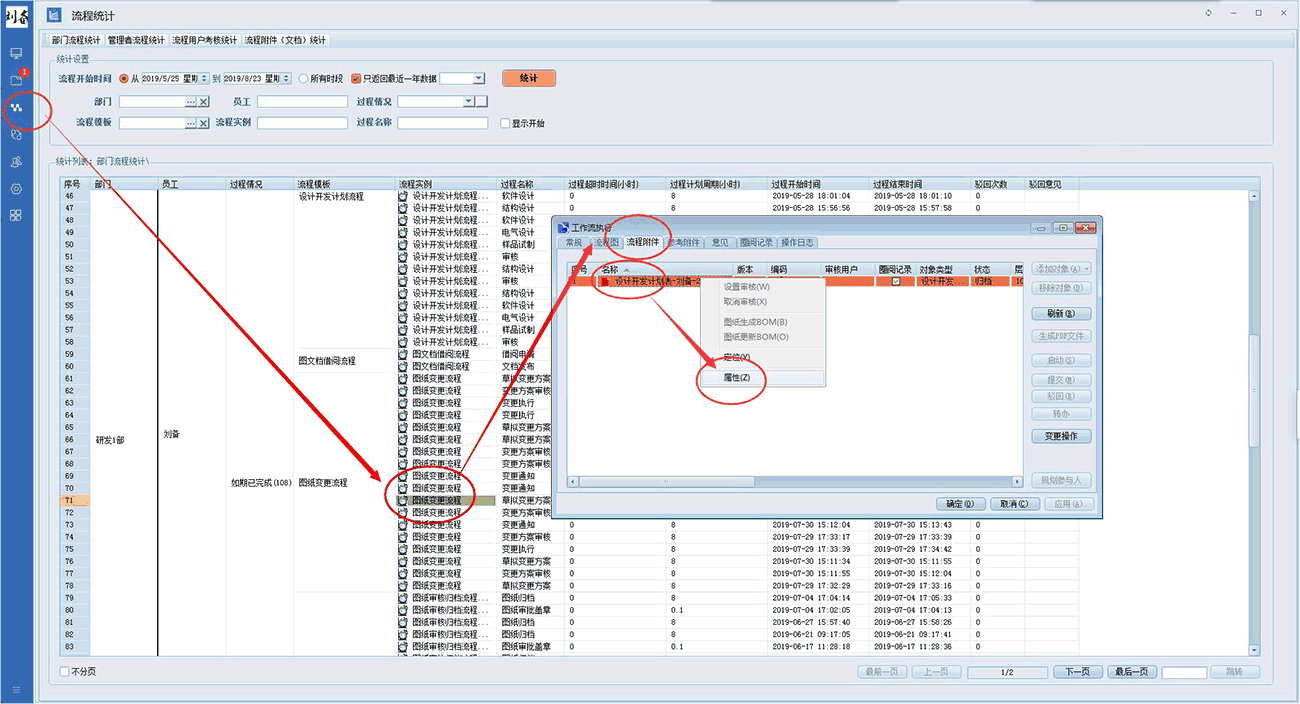
Task: Open 常规 tab in workflow dialog
Action: 573,243
